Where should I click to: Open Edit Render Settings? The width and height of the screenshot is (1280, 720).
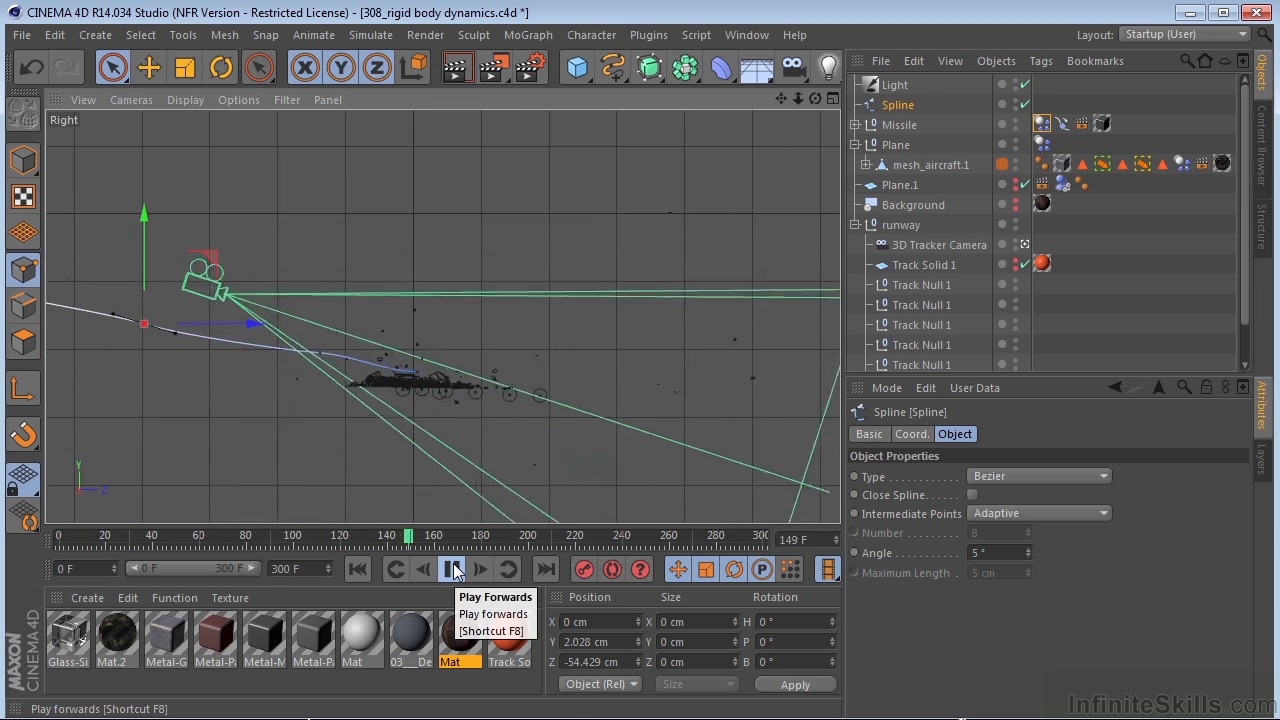tap(530, 67)
